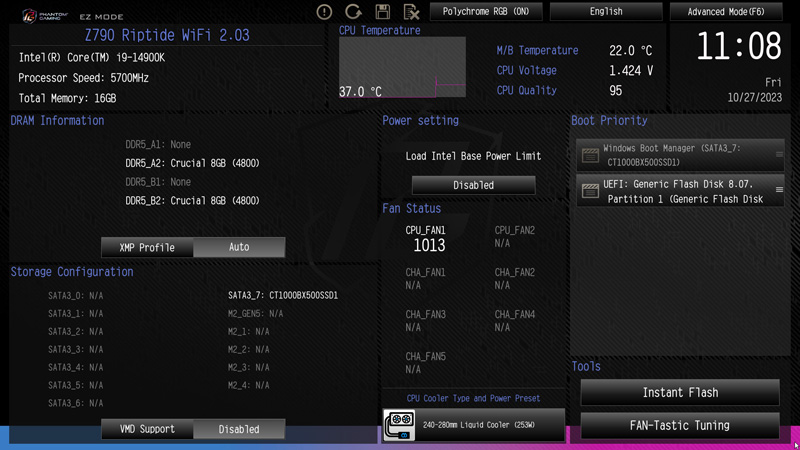Screen dimensions: 800x450
Task: Click the XMP Profile label button
Action: coord(147,247)
